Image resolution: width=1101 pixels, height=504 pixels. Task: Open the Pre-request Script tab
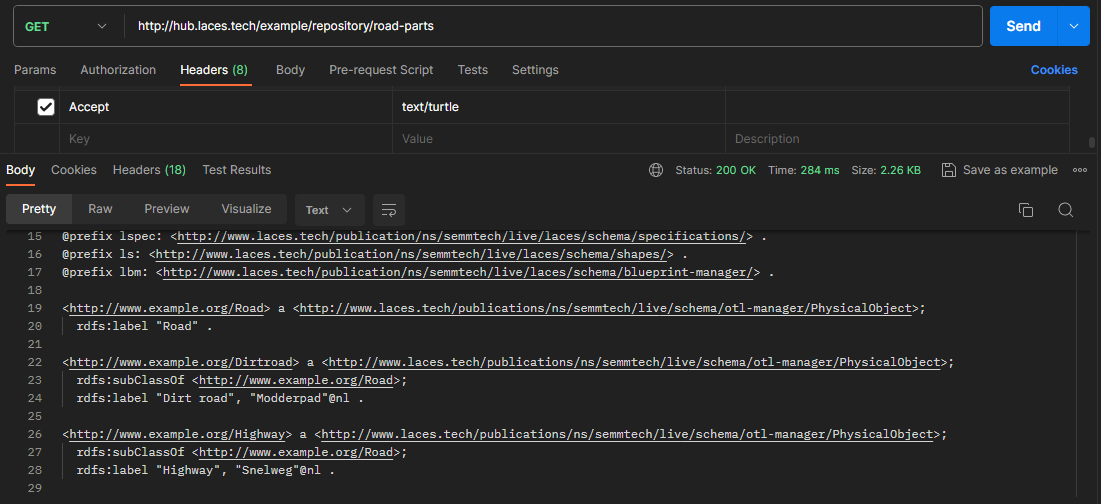381,70
